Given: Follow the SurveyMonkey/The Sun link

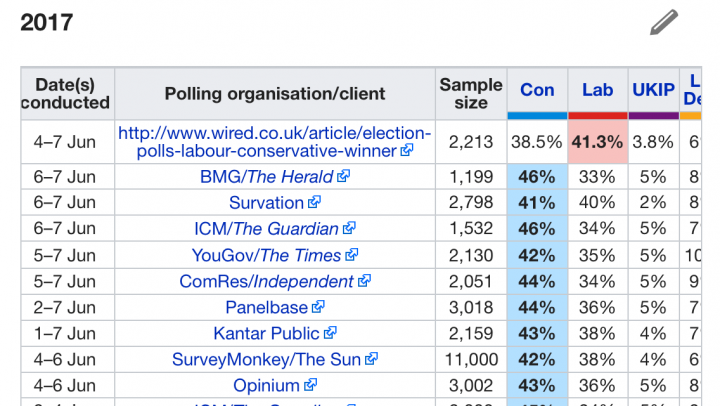Looking at the screenshot, I should [267, 359].
